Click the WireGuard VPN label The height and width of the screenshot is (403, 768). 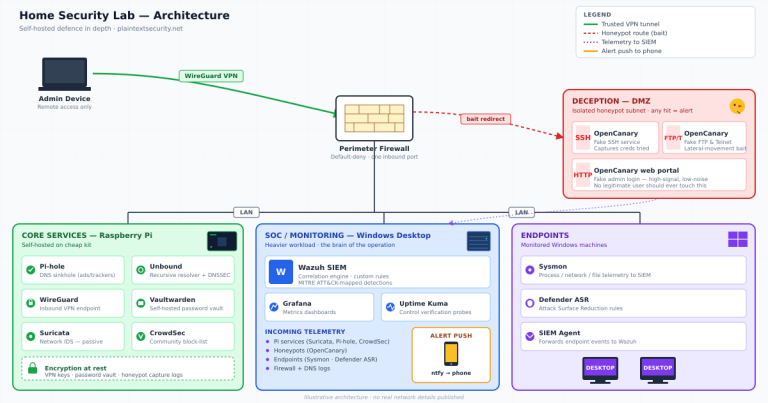[x=211, y=76]
